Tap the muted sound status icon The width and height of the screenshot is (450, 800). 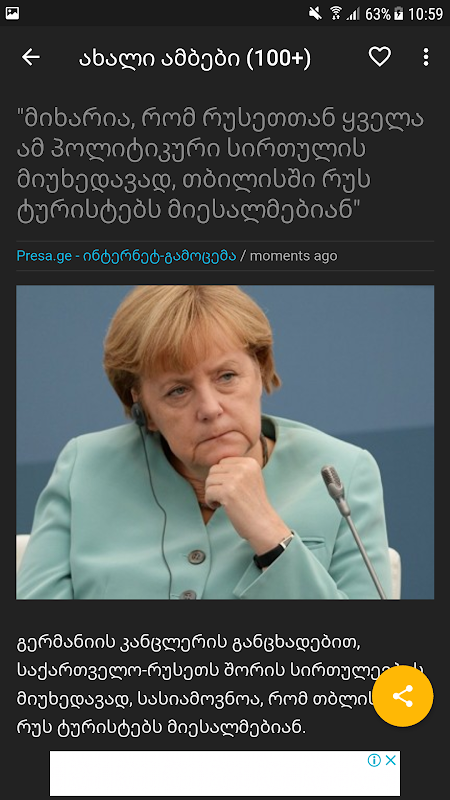(x=315, y=13)
